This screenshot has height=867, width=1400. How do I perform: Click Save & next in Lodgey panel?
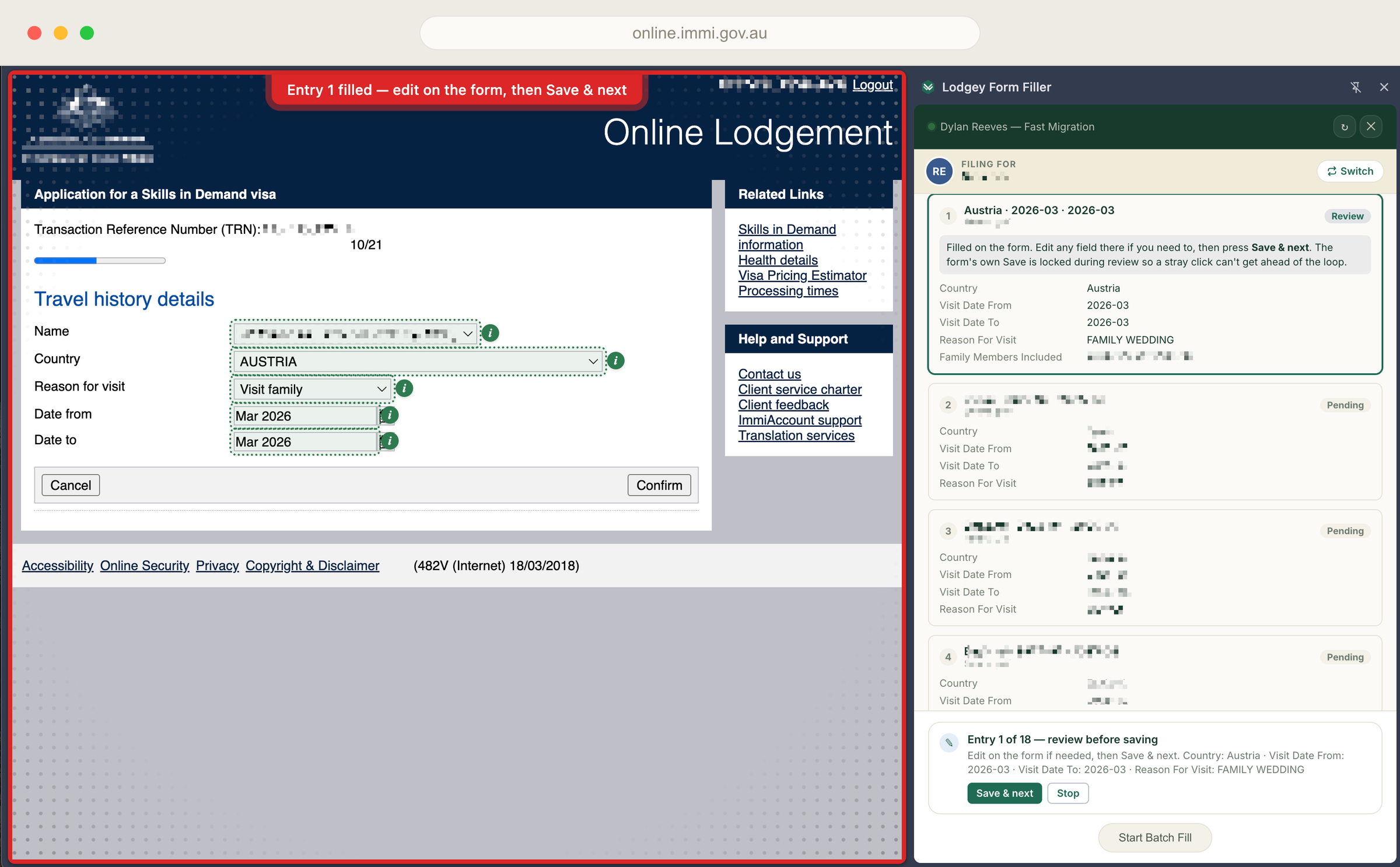1005,793
